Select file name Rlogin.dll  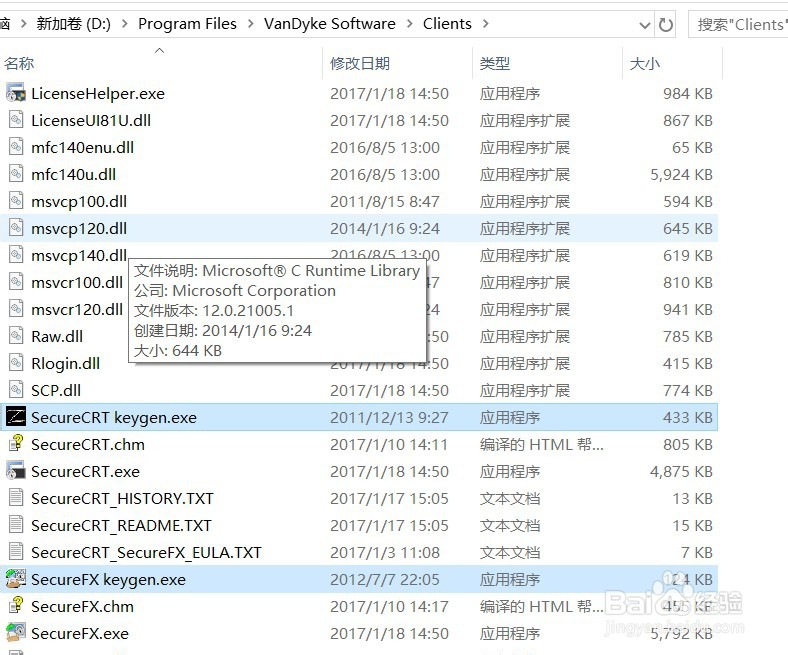click(65, 363)
